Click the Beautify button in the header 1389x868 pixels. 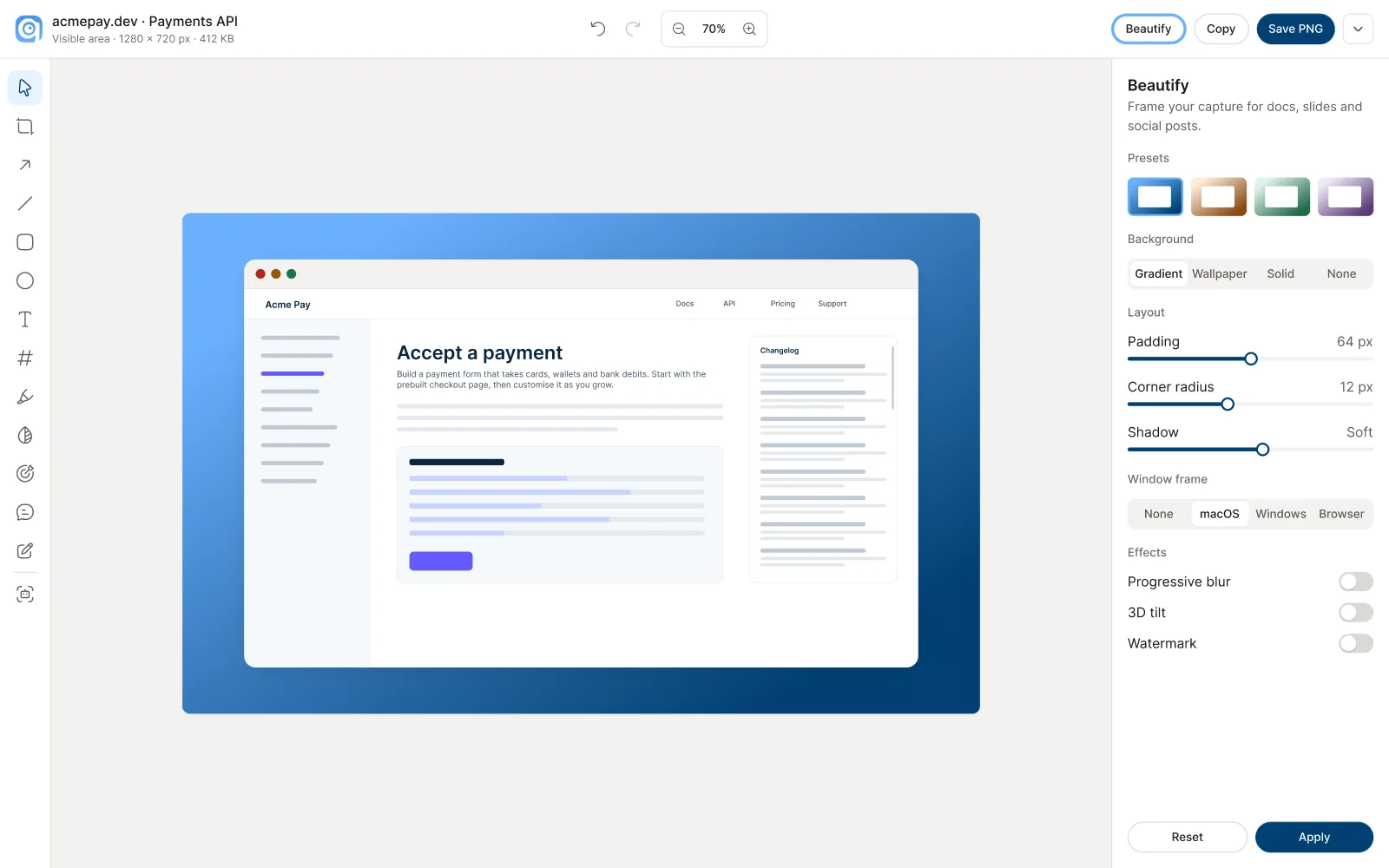[x=1148, y=29]
